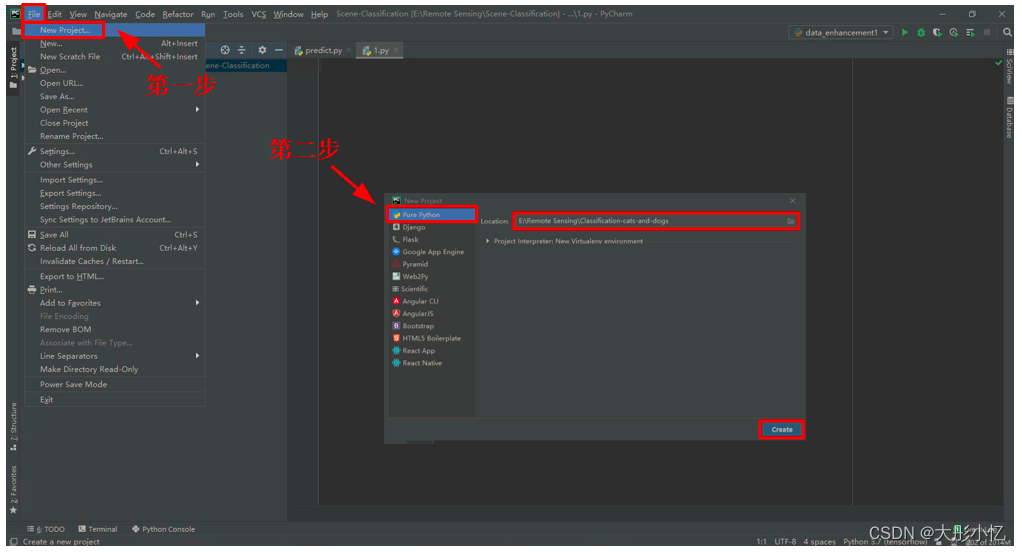The height and width of the screenshot is (552, 1022).
Task: Open the Navigate menu in menu bar
Action: coord(111,14)
